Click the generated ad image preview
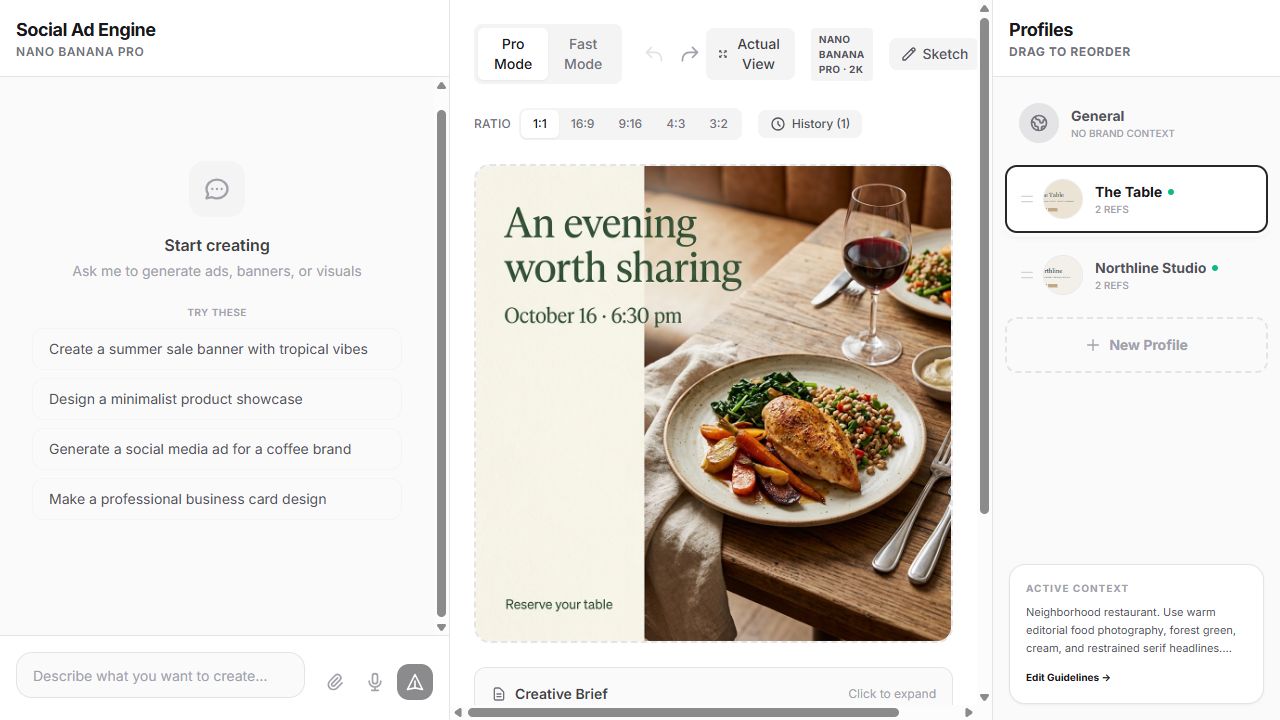 (x=713, y=403)
